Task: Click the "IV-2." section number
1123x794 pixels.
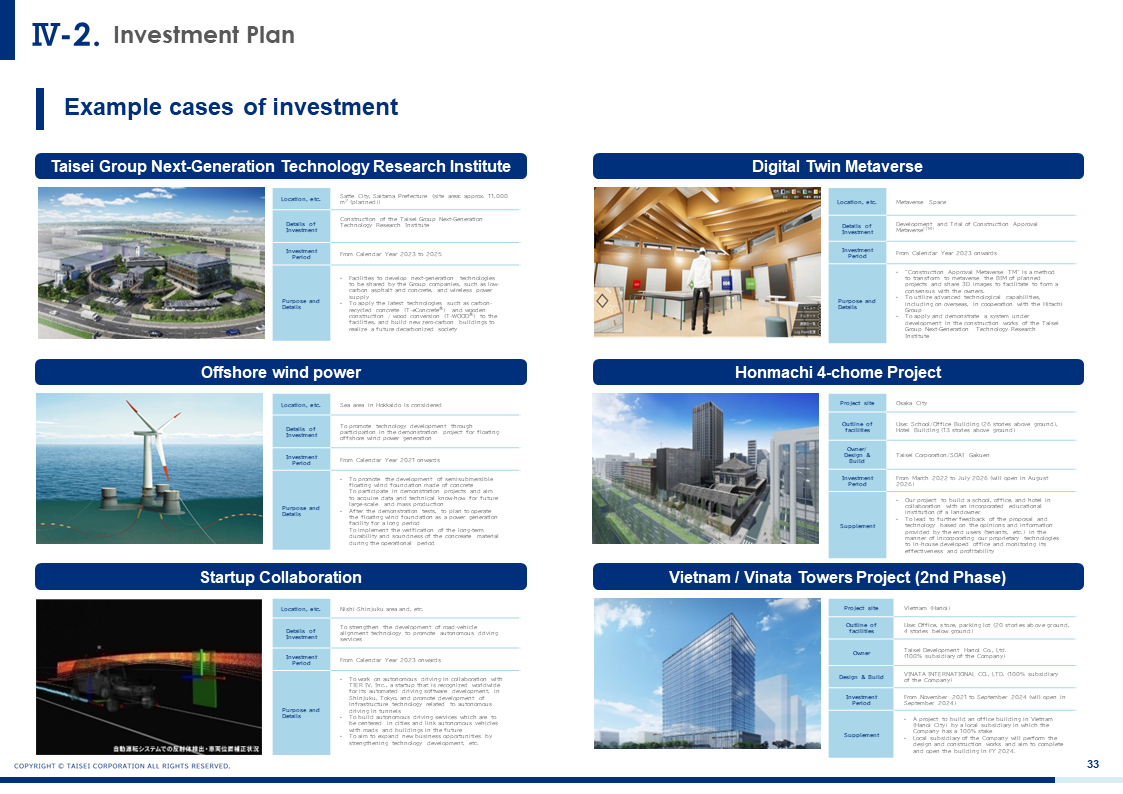Action: click(x=65, y=34)
